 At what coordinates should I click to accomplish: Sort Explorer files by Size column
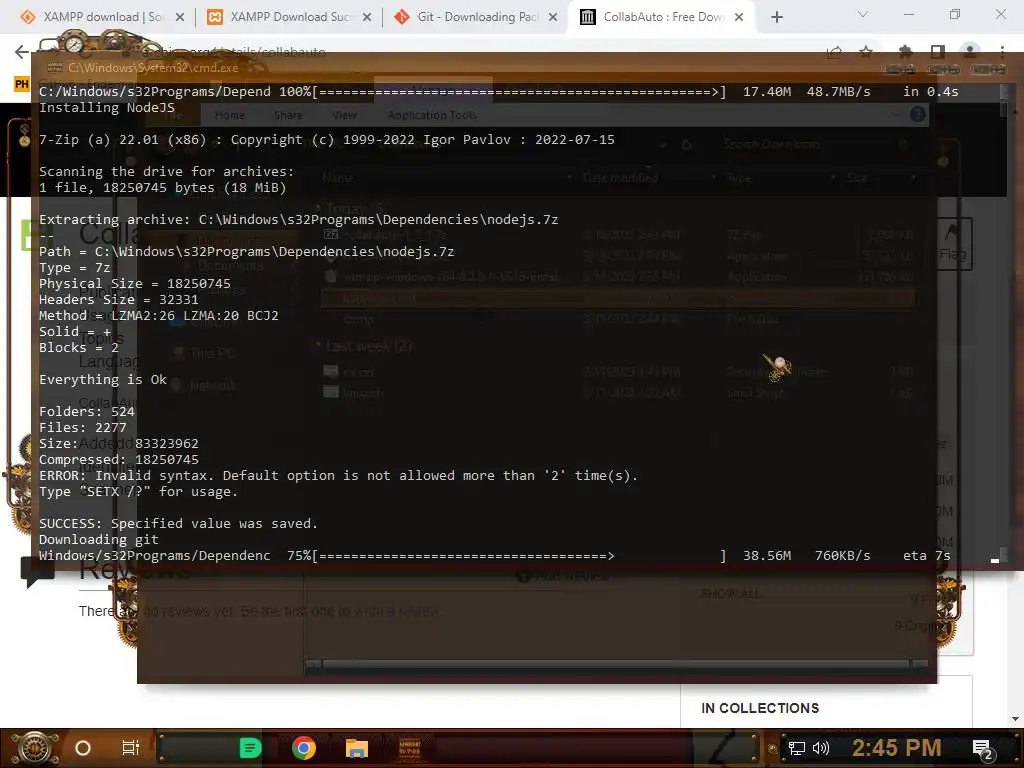click(x=857, y=178)
